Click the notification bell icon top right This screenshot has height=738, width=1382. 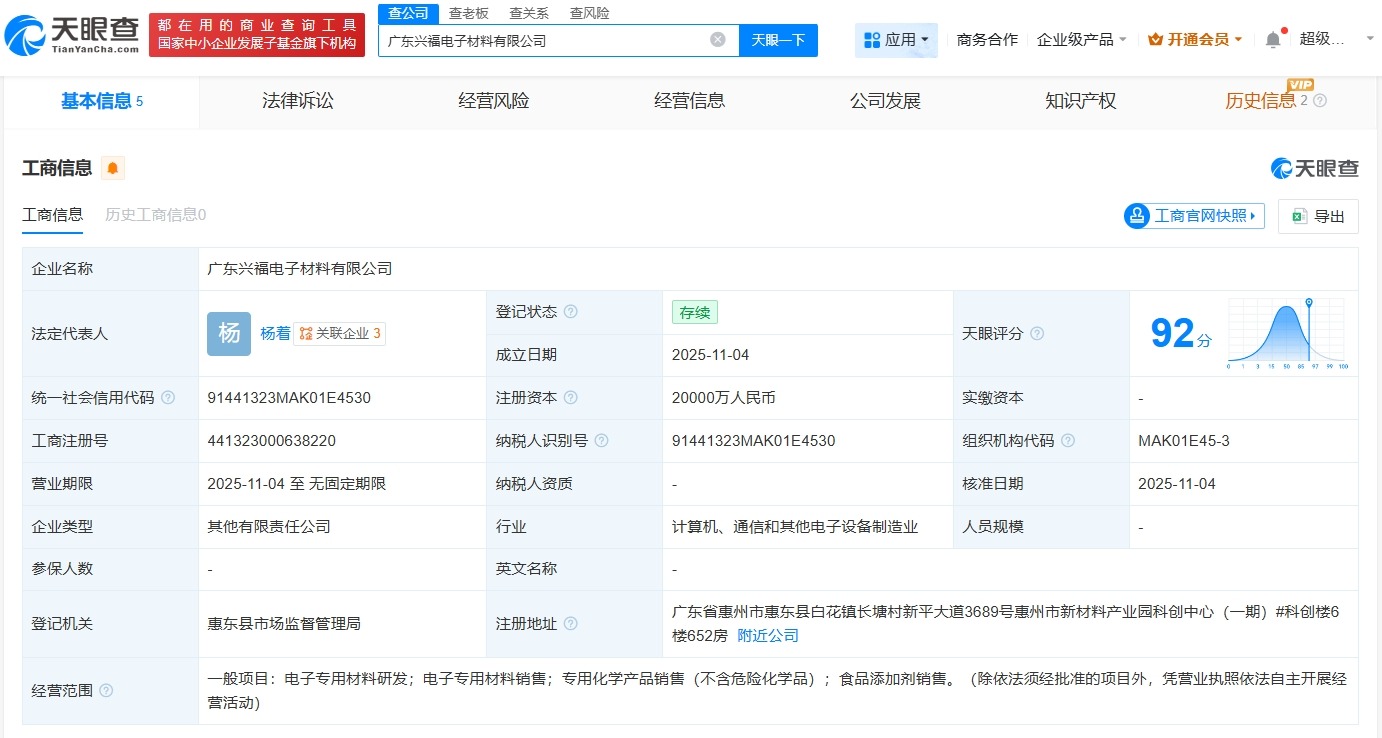click(1272, 37)
